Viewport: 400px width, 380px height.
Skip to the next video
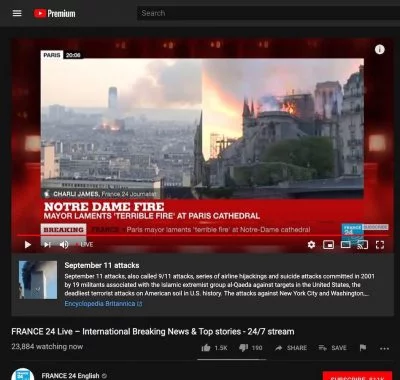pos(47,245)
